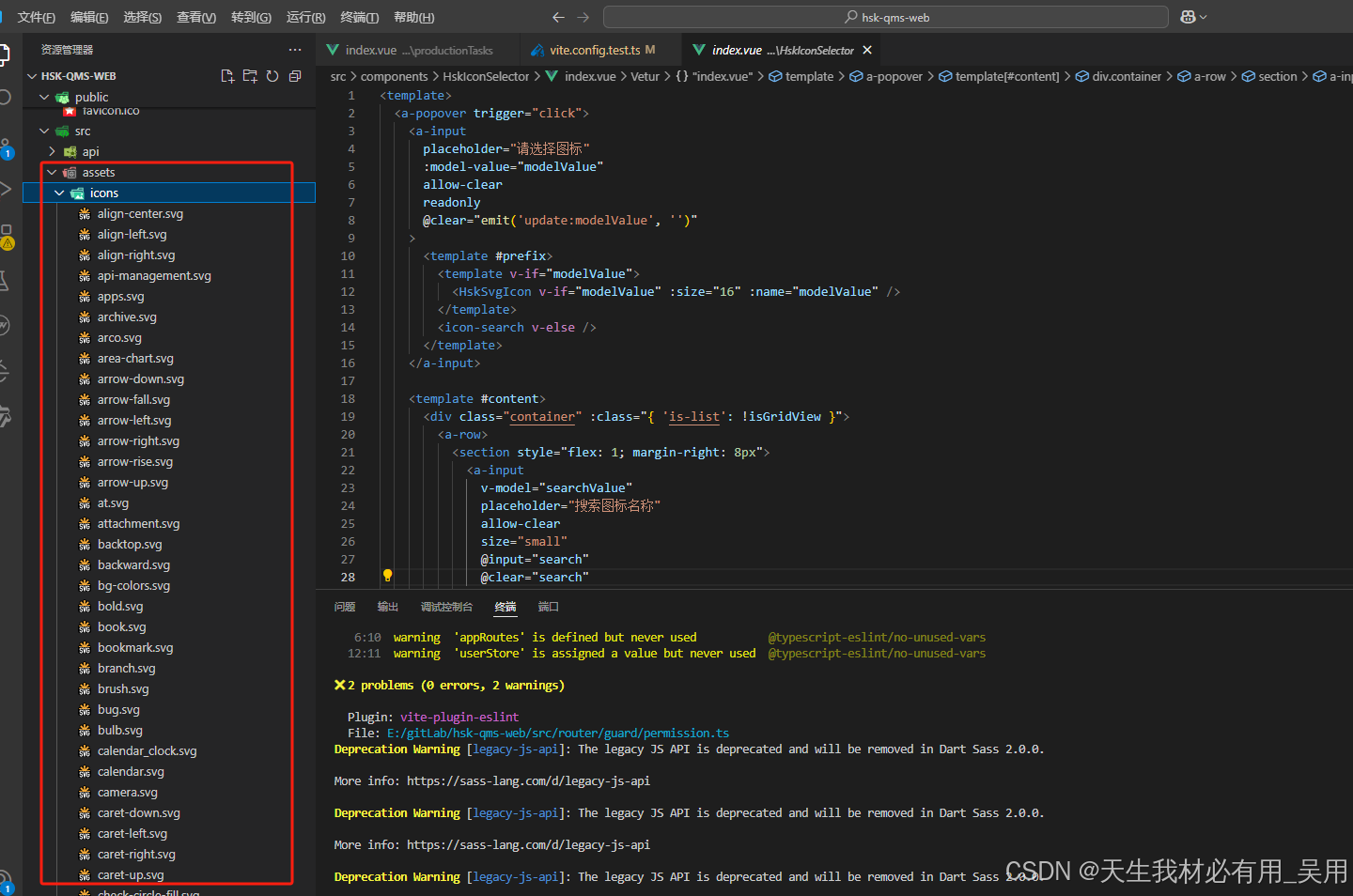Open the 转到(G) menu

pyautogui.click(x=251, y=17)
